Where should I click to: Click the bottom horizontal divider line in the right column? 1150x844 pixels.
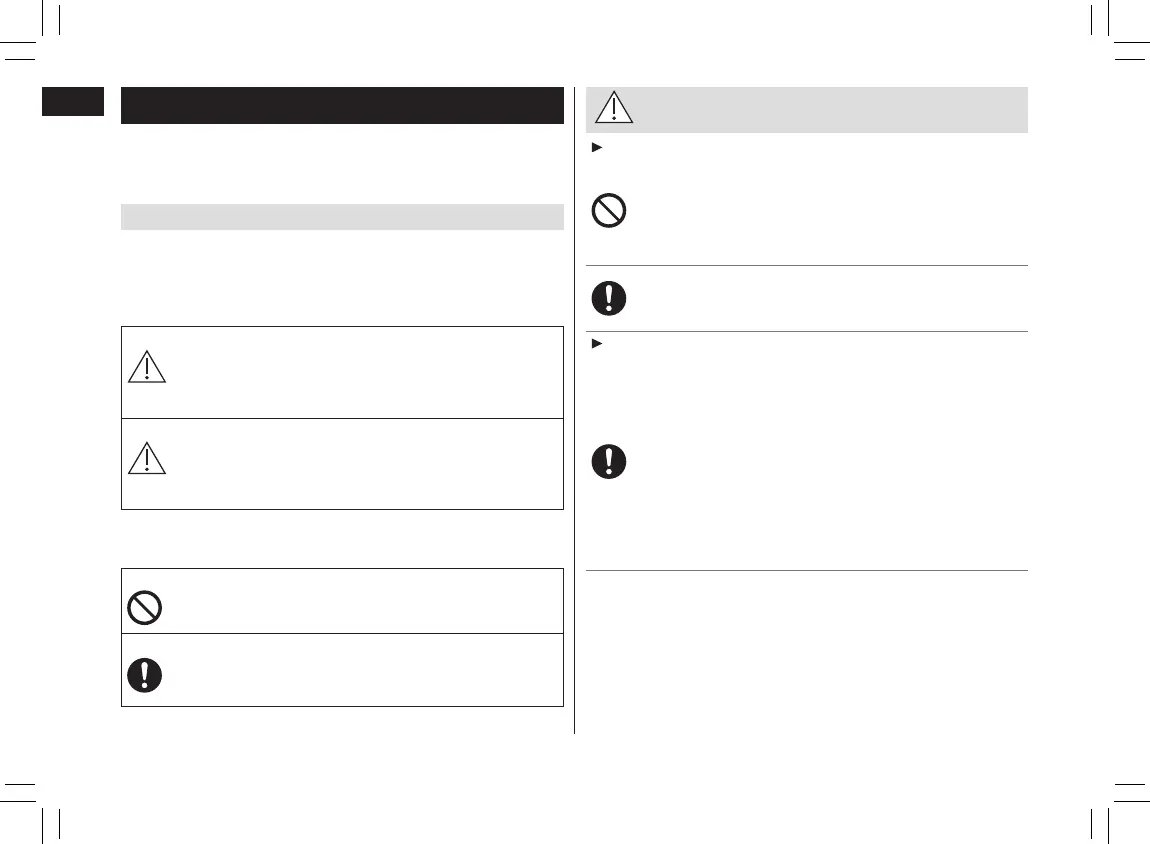click(x=806, y=571)
